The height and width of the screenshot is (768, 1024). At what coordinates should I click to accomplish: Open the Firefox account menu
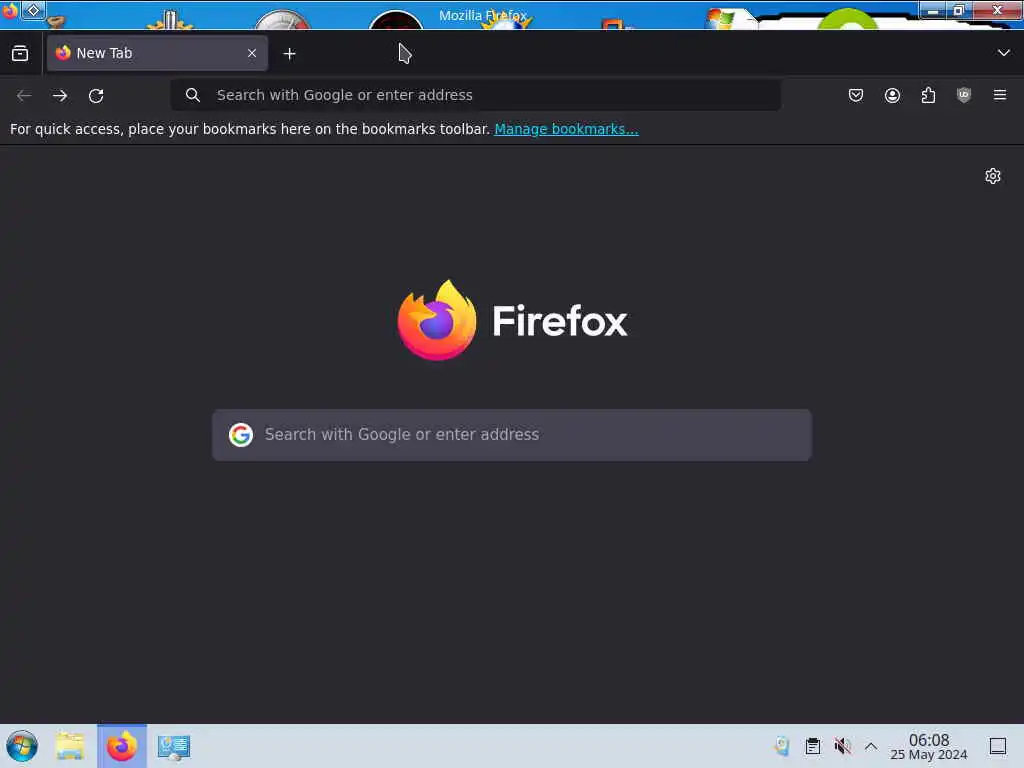(892, 95)
